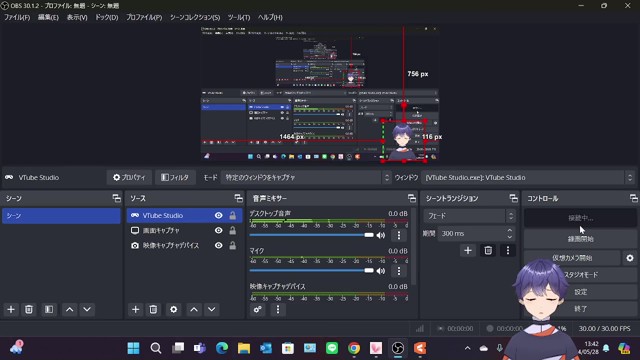Add a new source with plus icon
Image resolution: width=640 pixels, height=360 pixels.
point(136,309)
